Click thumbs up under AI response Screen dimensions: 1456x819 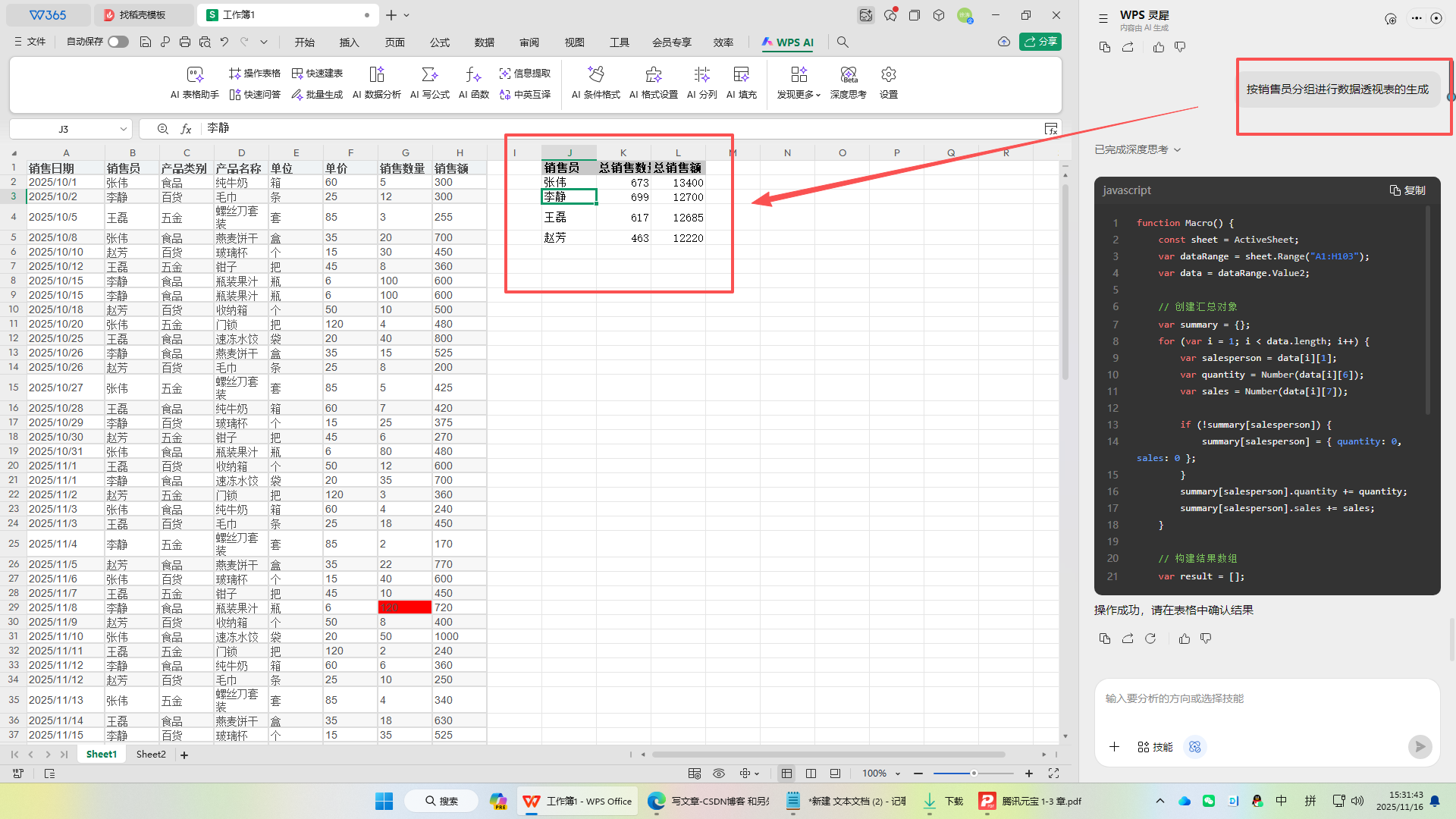1185,639
